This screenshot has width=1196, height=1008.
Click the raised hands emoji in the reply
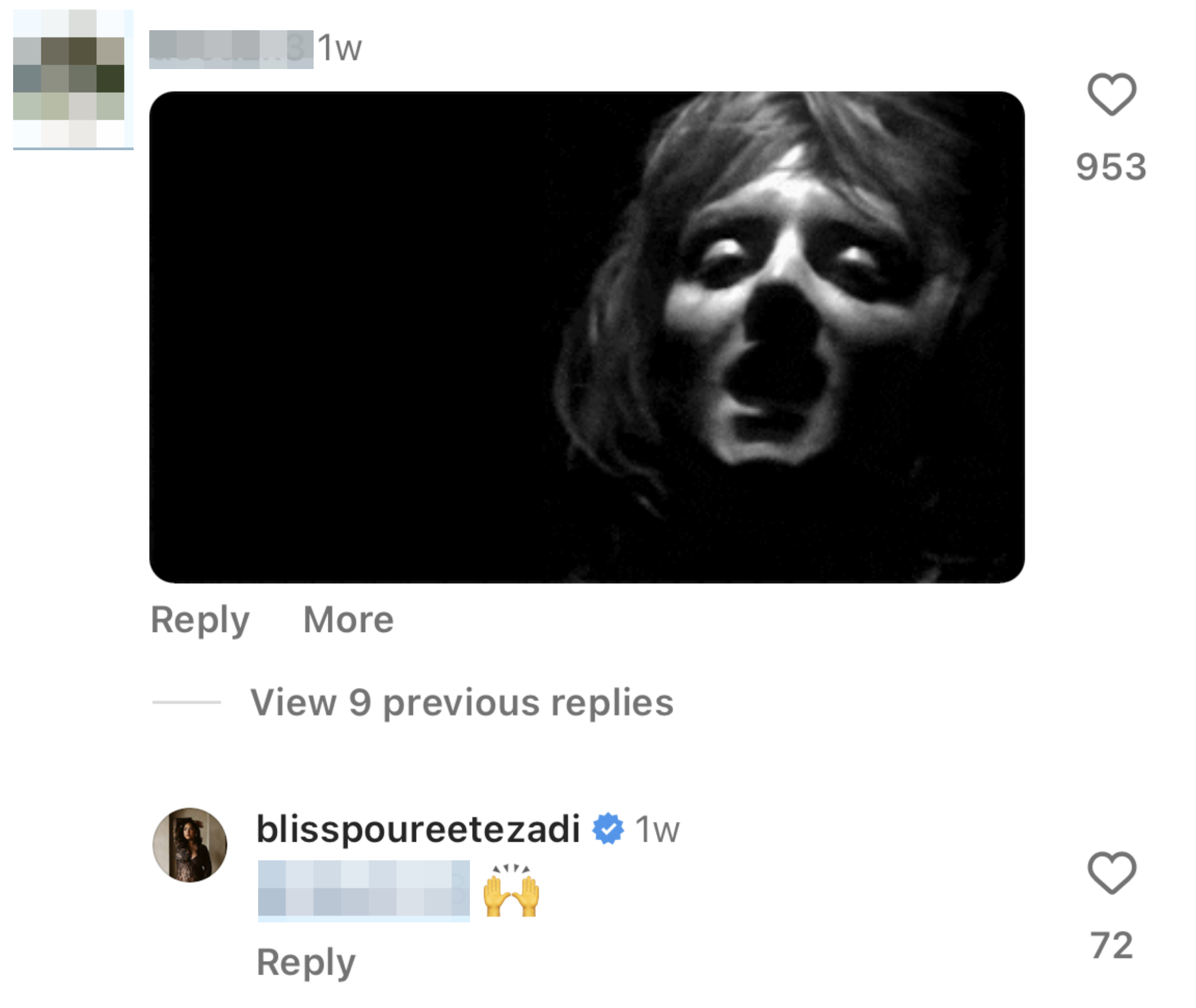[x=511, y=890]
